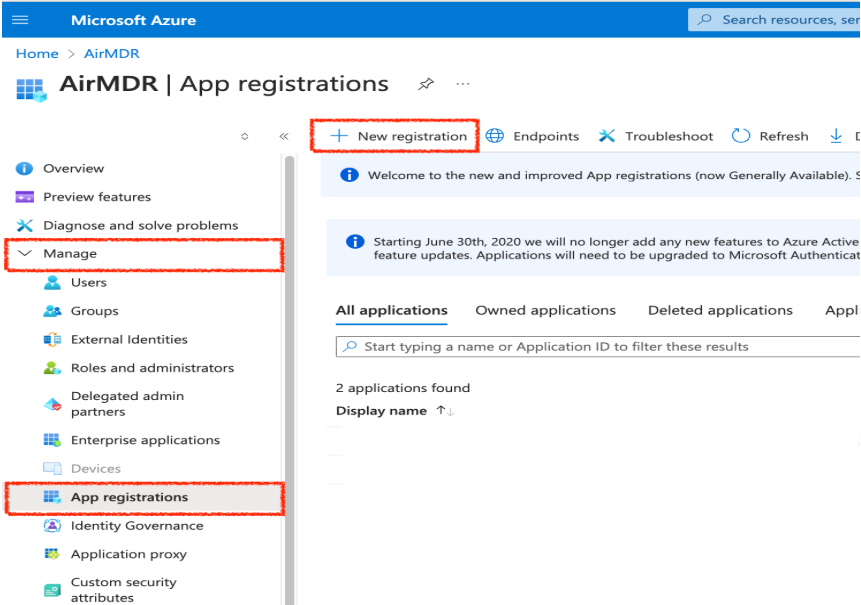Click the June 30th notice info icon
This screenshot has height=605, width=861.
coord(355,242)
